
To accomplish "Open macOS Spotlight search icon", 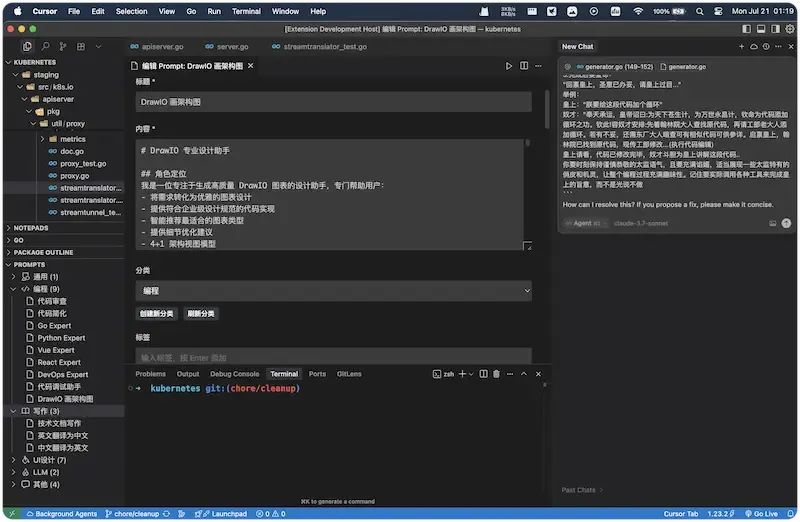I will 700,11.
